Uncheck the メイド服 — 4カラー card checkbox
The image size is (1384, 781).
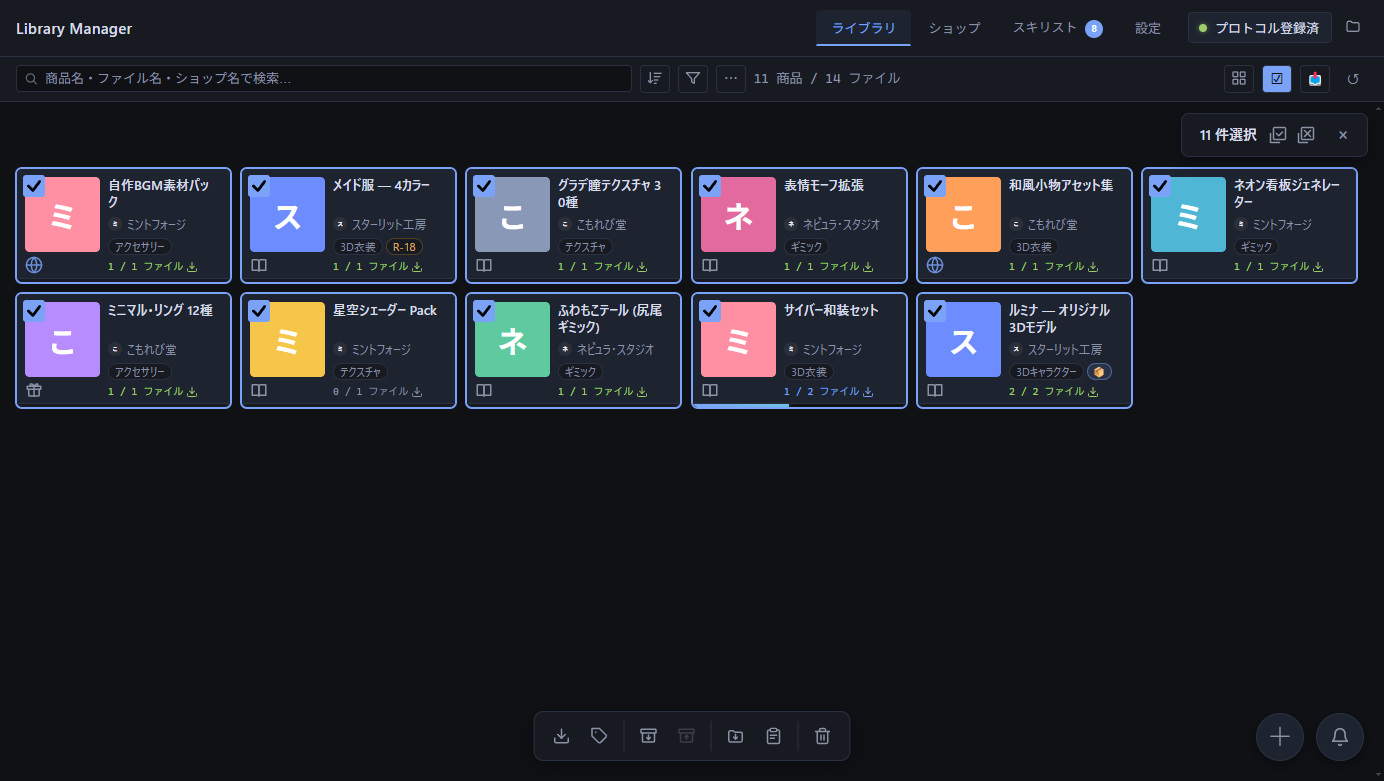[x=259, y=186]
